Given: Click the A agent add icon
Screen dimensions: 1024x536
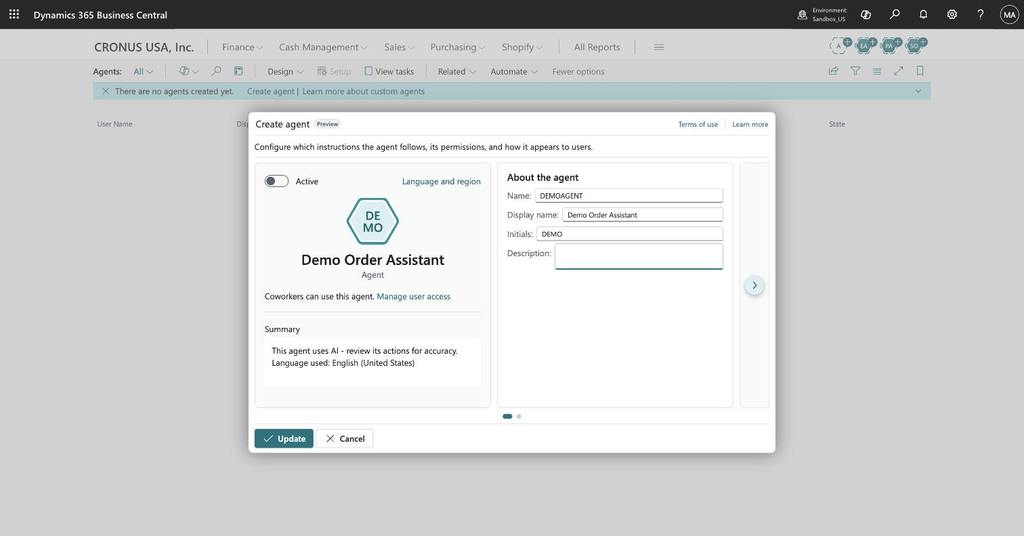Looking at the screenshot, I should click(x=840, y=45).
